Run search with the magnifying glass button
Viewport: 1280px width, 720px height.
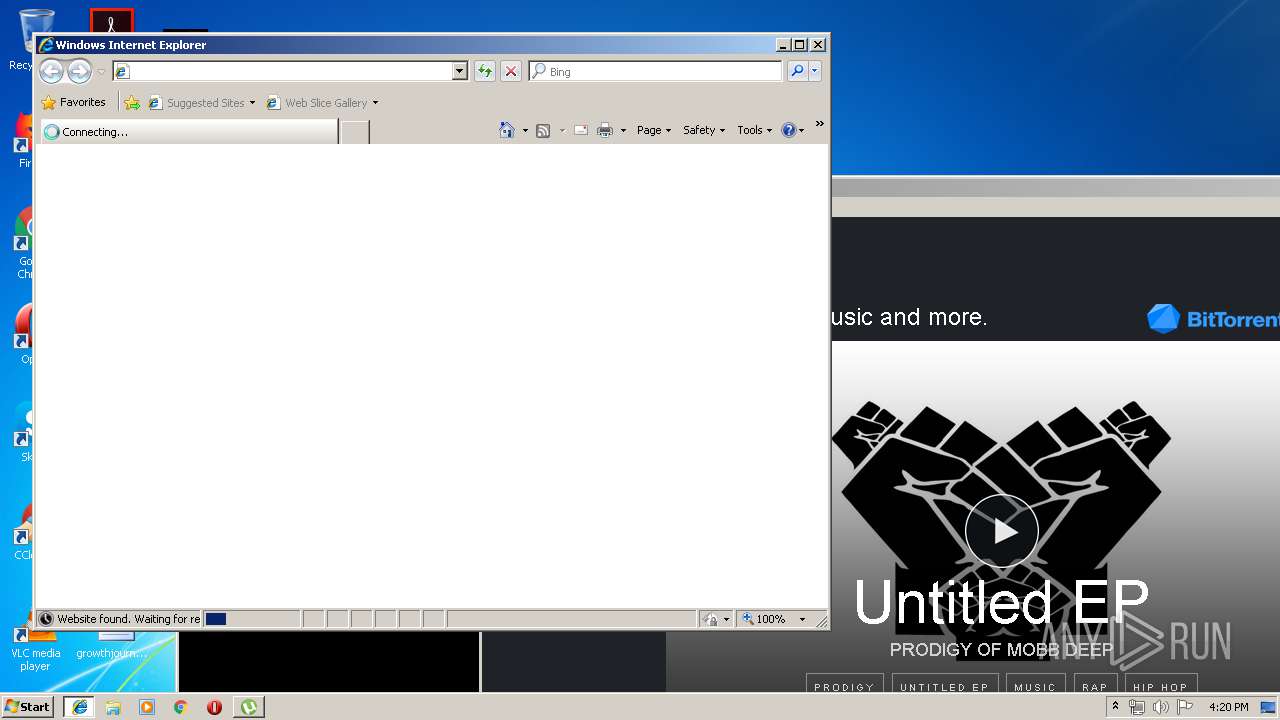797,71
